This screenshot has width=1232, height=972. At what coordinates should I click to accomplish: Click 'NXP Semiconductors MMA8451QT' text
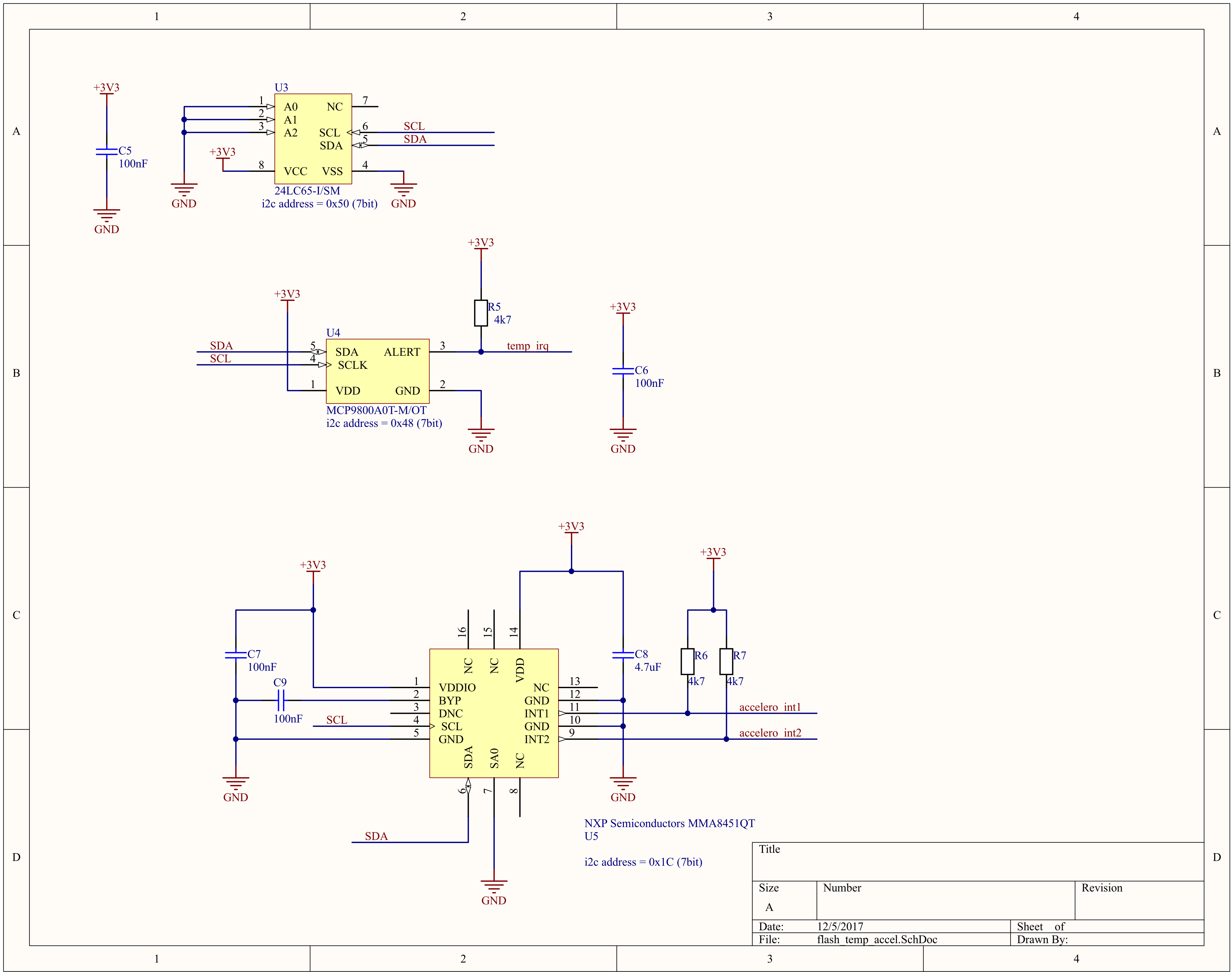pos(669,823)
